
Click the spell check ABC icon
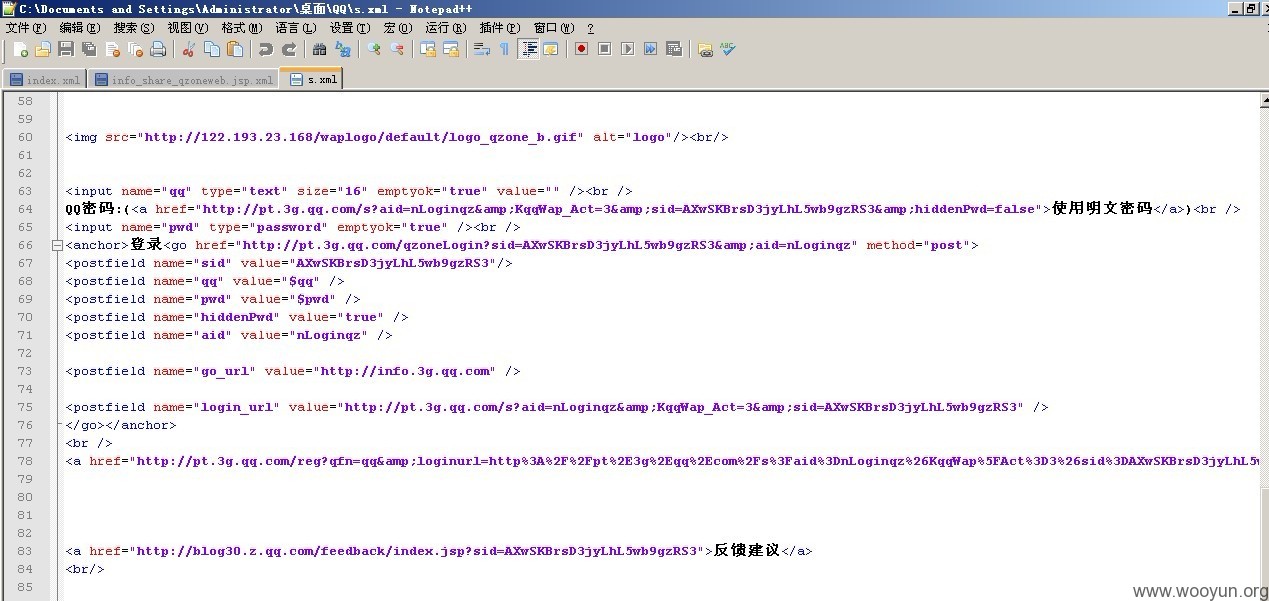(728, 49)
